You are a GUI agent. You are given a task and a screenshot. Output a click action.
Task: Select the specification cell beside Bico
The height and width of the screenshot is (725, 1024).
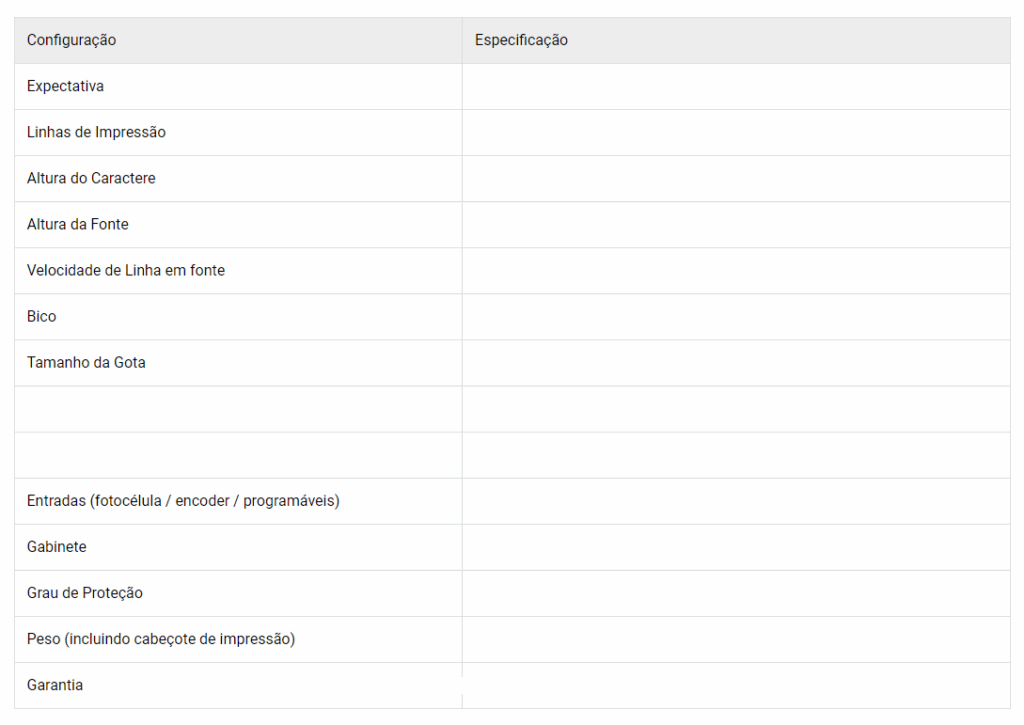(x=736, y=316)
